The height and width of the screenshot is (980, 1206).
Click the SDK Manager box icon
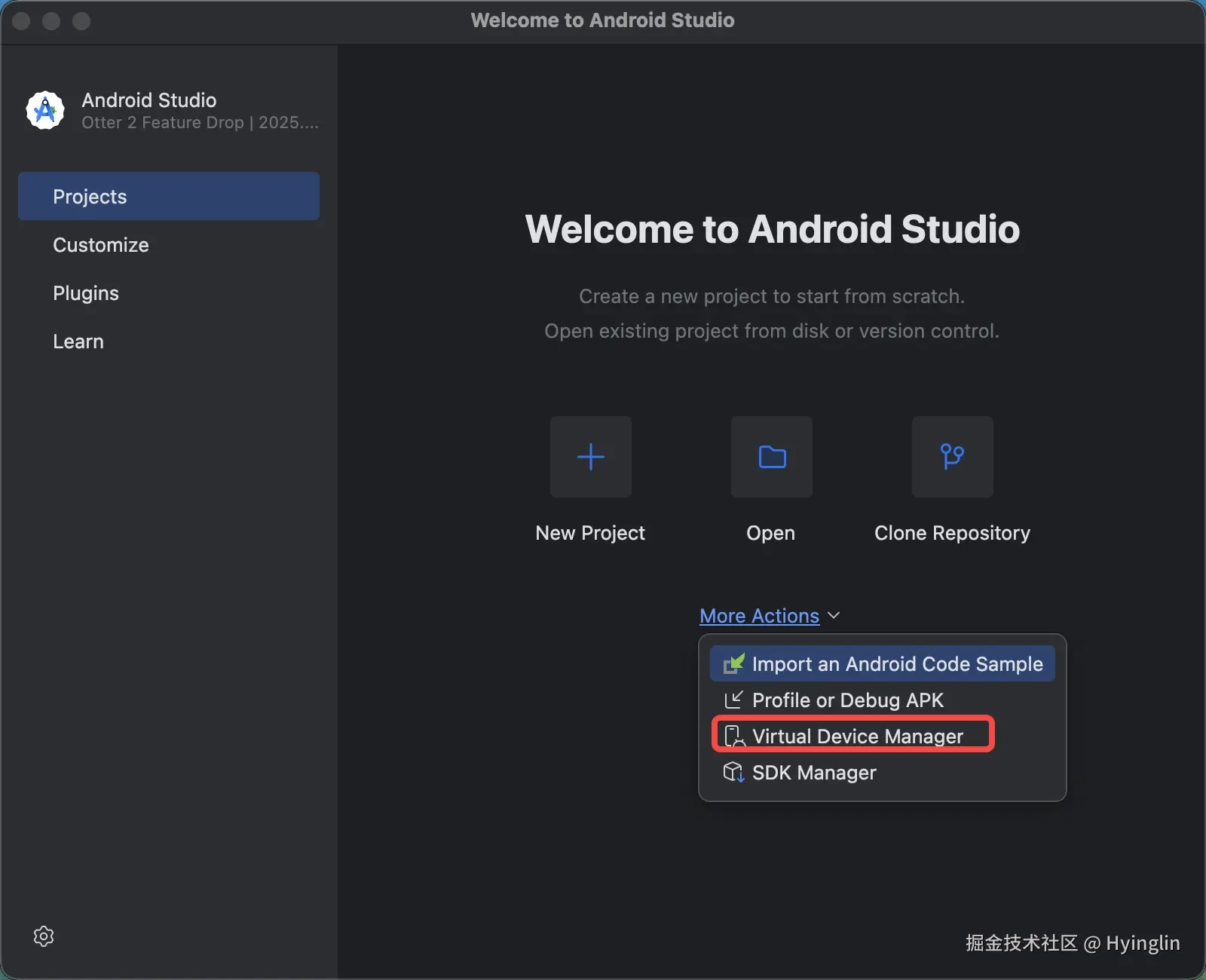733,773
